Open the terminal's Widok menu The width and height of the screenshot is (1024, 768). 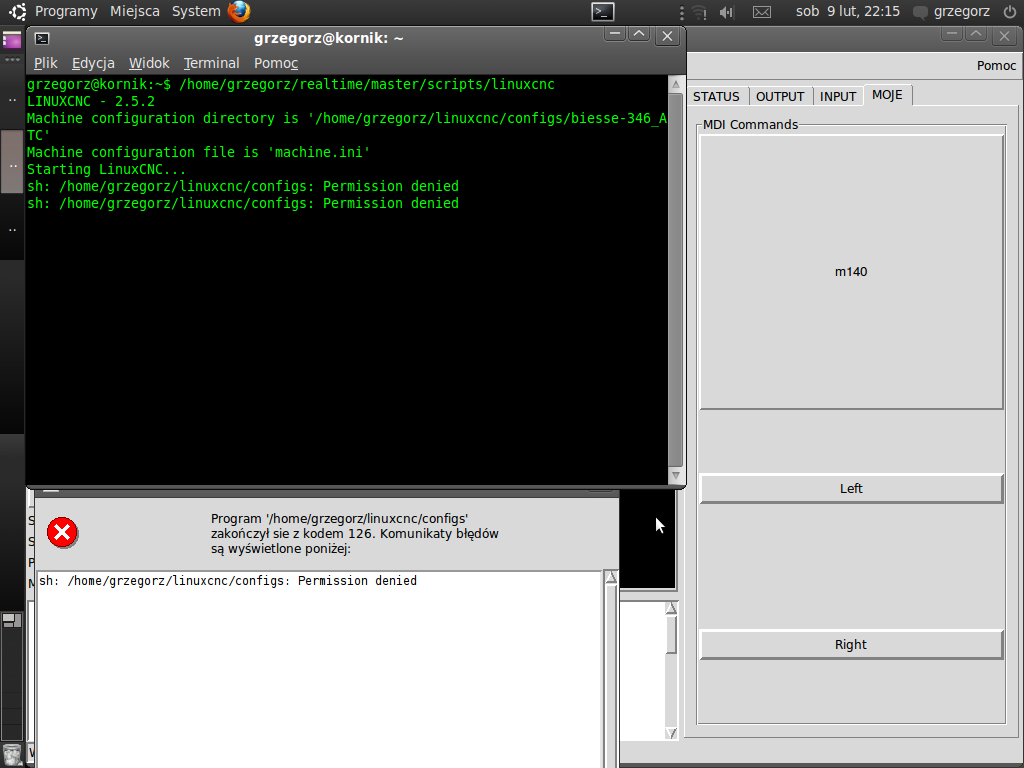149,63
